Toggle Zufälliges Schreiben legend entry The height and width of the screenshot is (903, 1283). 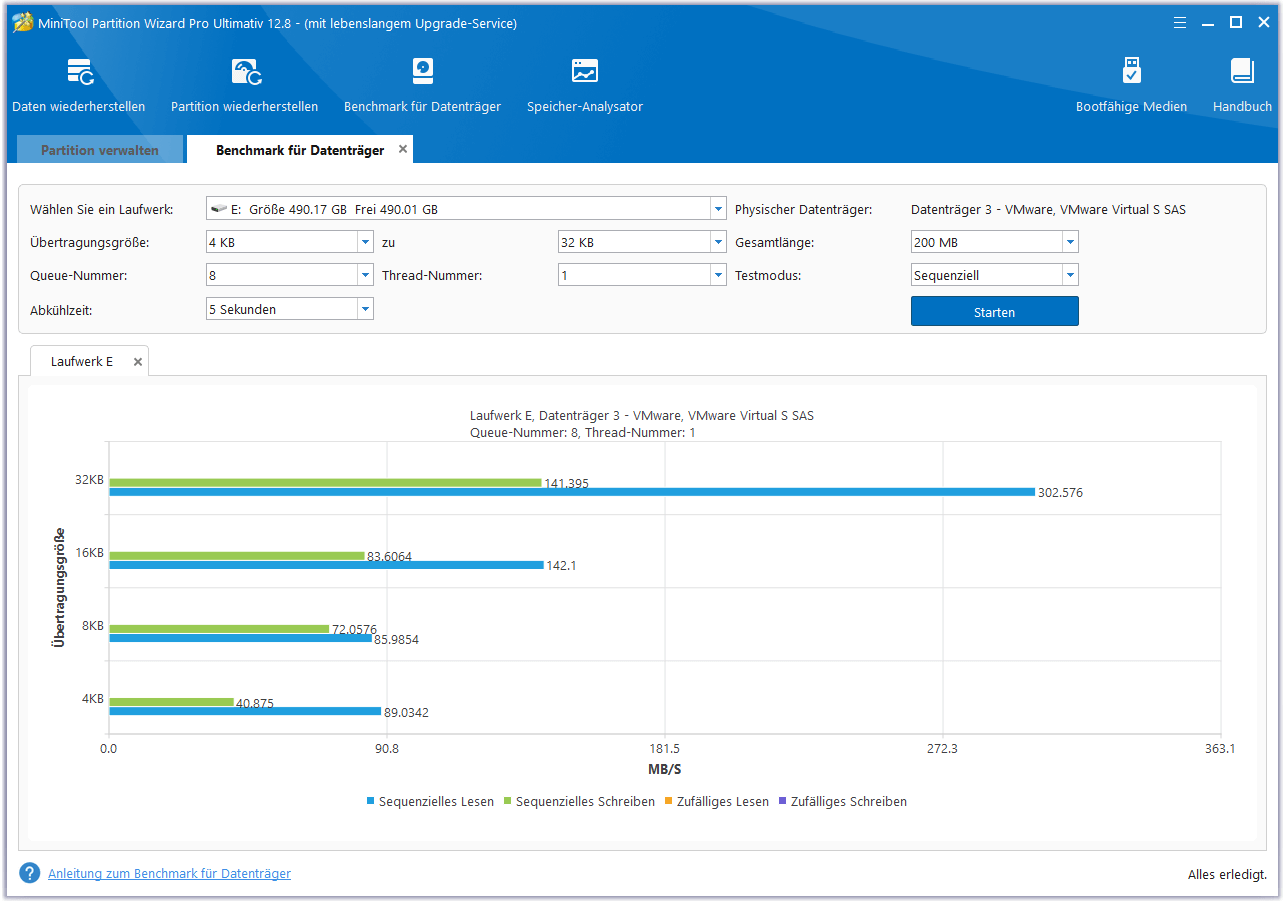(x=842, y=801)
